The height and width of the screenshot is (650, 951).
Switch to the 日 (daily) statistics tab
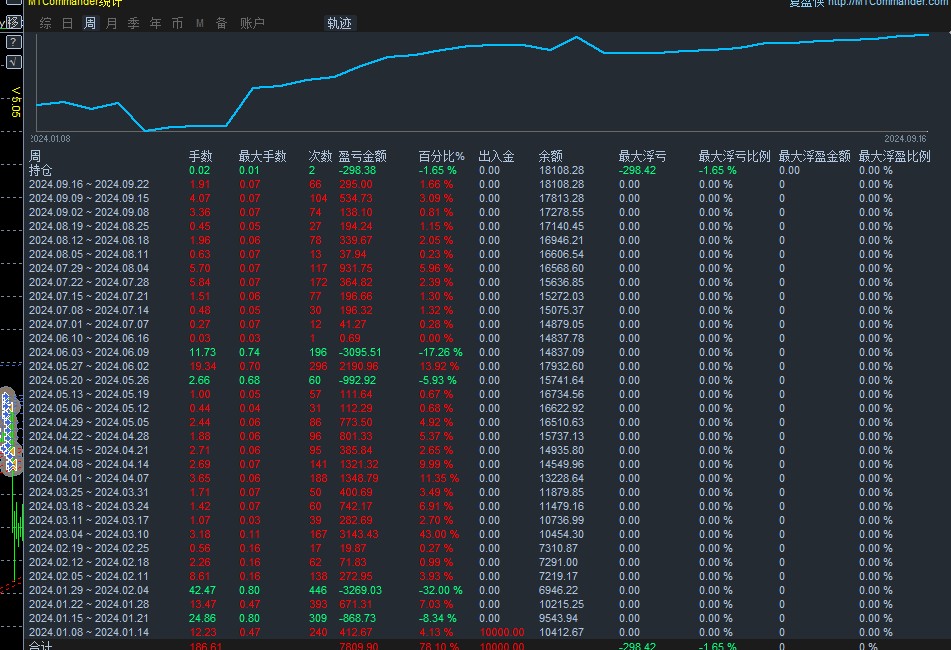coord(68,23)
